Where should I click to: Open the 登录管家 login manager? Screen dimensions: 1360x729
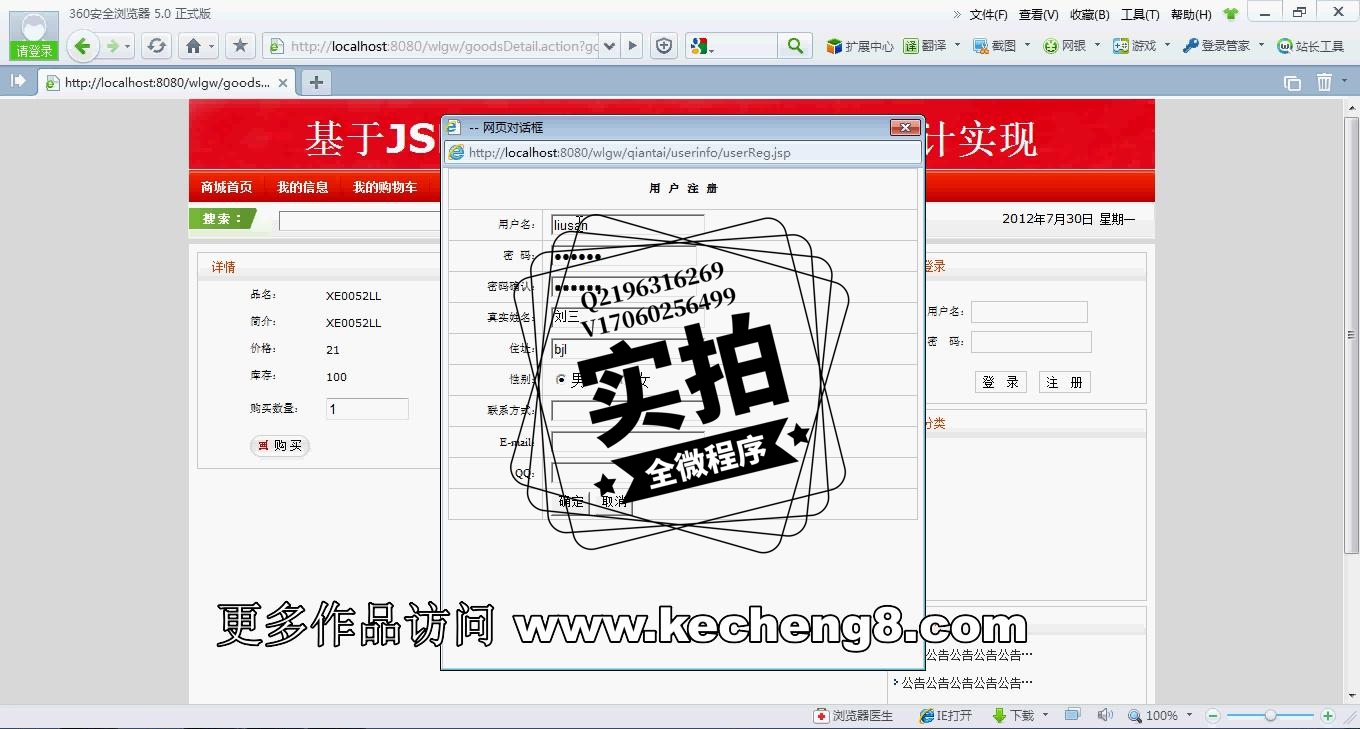[x=1216, y=46]
